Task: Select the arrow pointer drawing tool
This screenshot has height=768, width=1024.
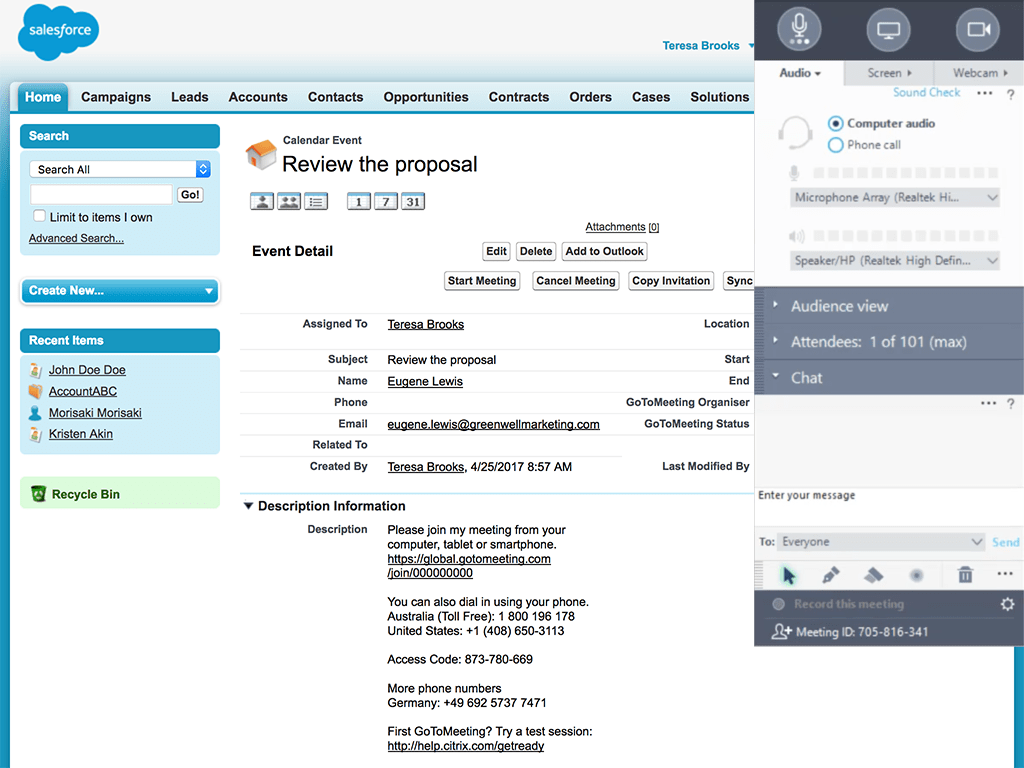Action: pyautogui.click(x=788, y=575)
